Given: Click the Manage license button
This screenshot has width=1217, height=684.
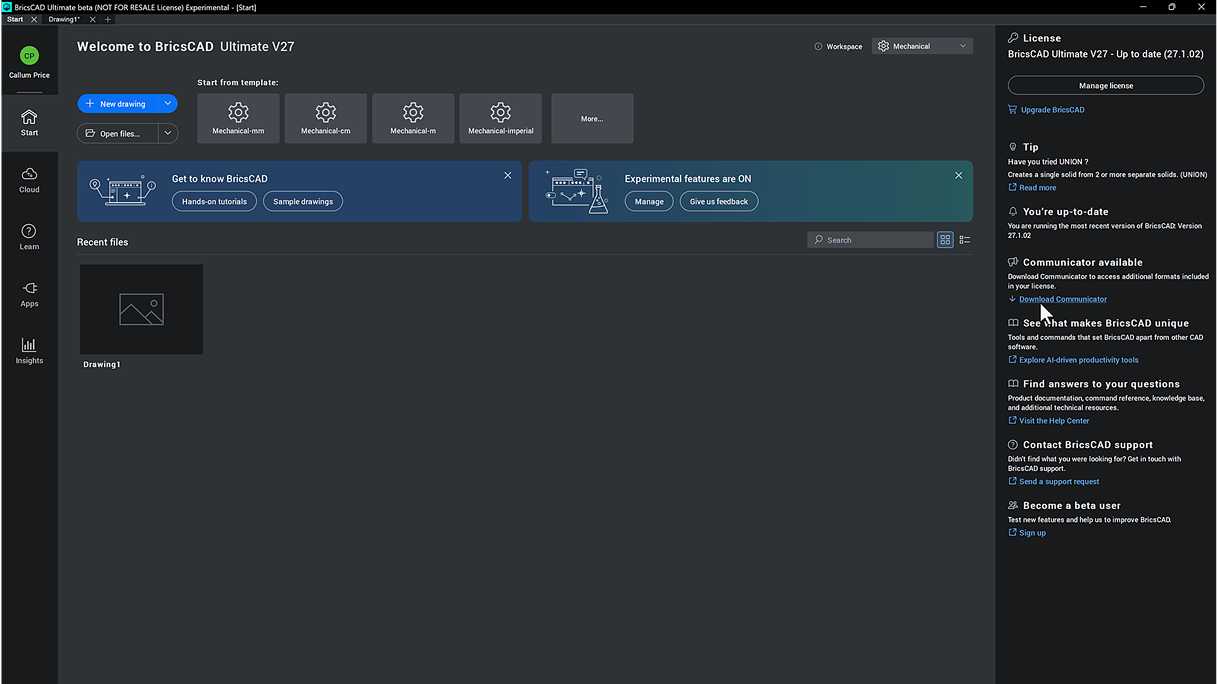Looking at the screenshot, I should (x=1106, y=85).
